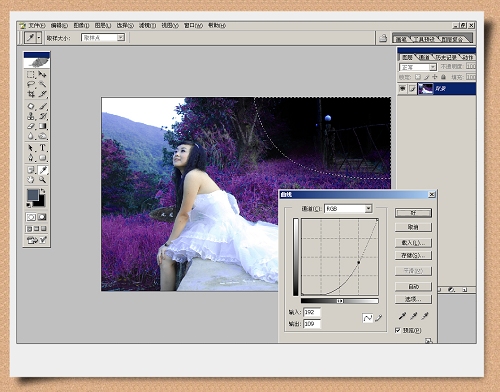The image size is (500, 392).
Task: Select the Zoom tool
Action: pyautogui.click(x=42, y=180)
